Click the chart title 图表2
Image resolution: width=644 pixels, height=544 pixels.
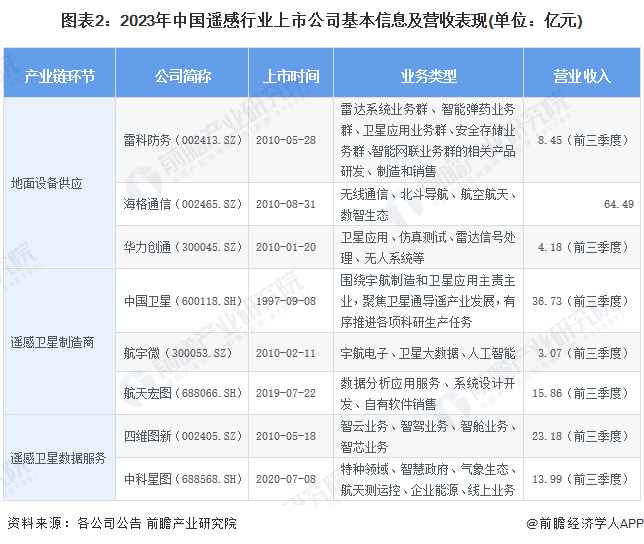pyautogui.click(x=322, y=21)
